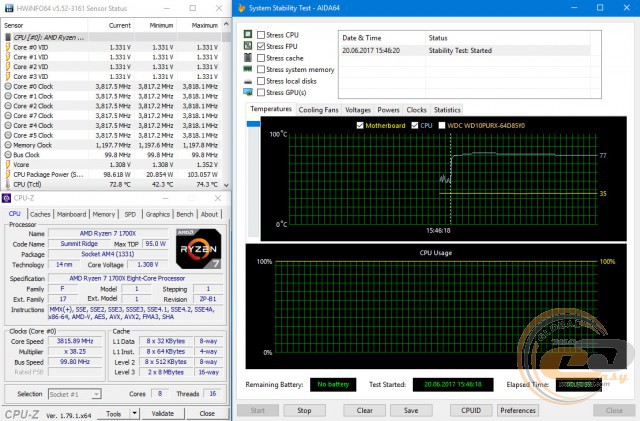Enable the Stress local disks checkbox
Screen dimensions: 640x421
click(261, 81)
